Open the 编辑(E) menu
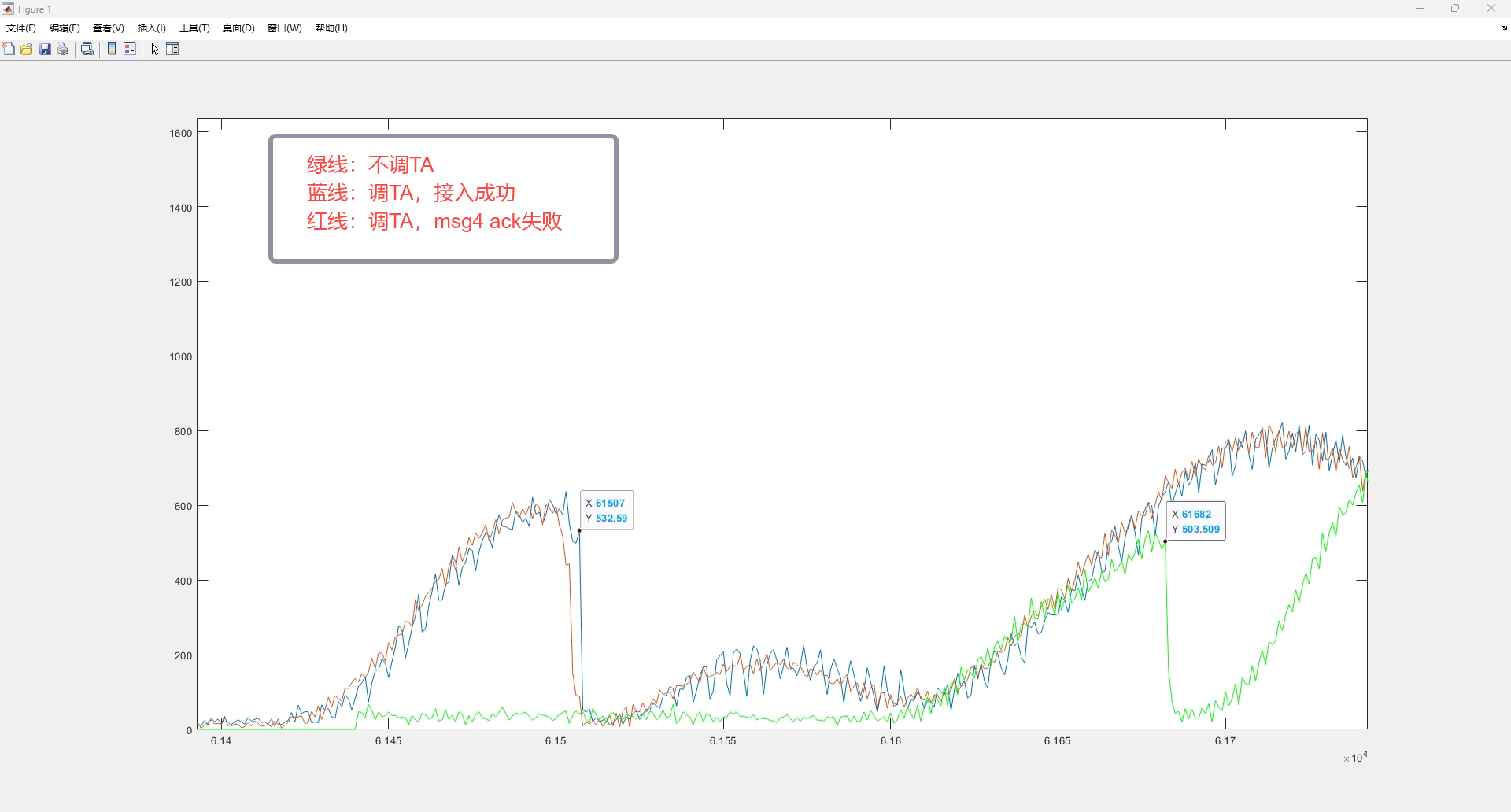The width and height of the screenshot is (1511, 812). (x=65, y=28)
